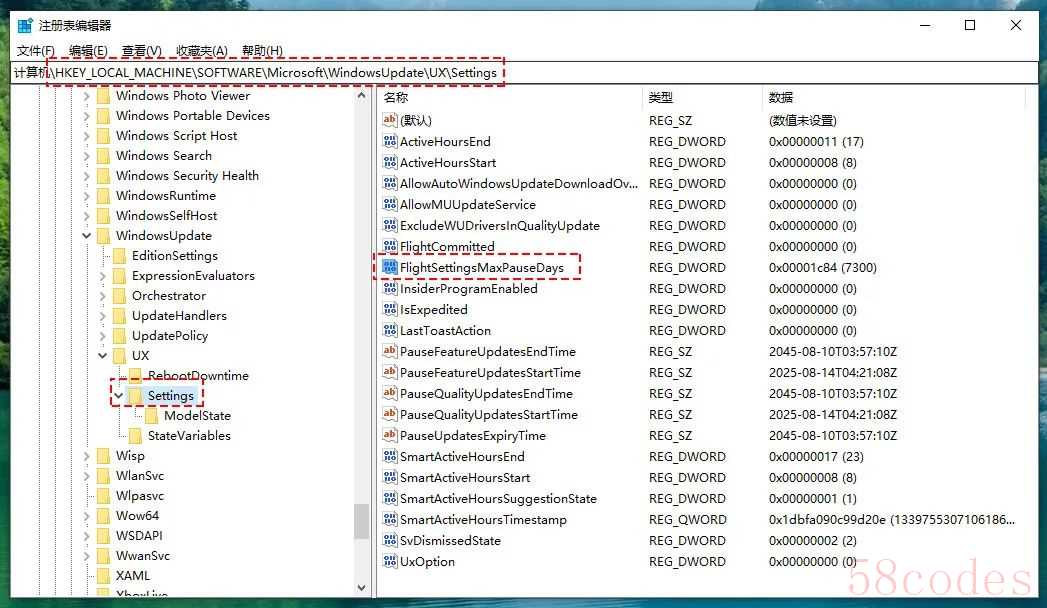Expand the WlanSvc tree node

pos(87,476)
